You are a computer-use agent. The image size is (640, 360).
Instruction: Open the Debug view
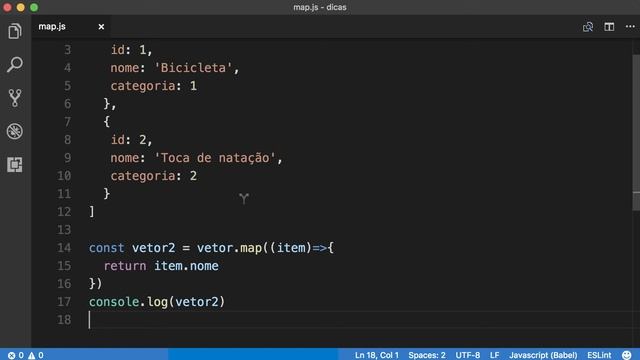click(x=15, y=131)
